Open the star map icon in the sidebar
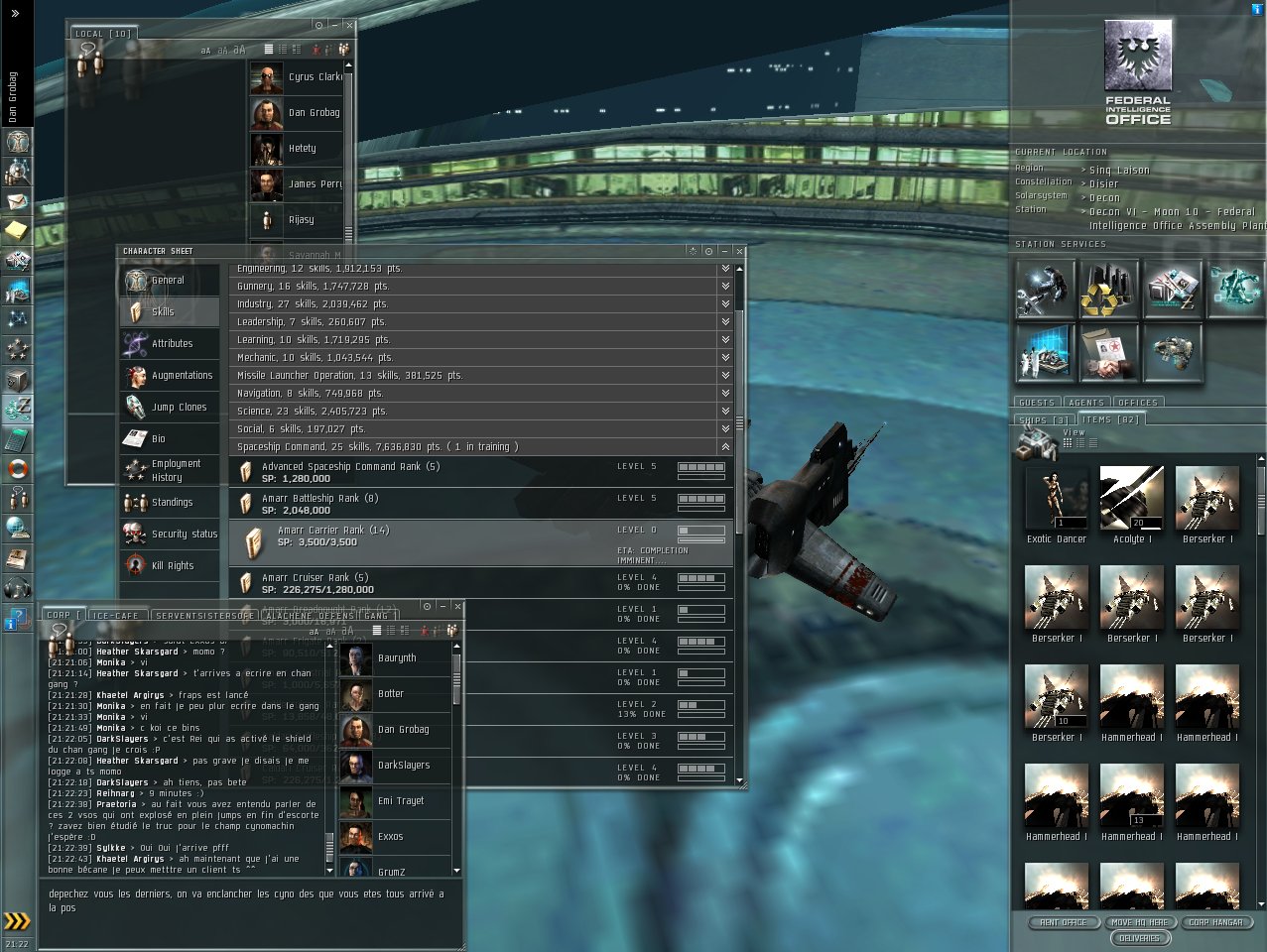1267x952 pixels. (17, 320)
